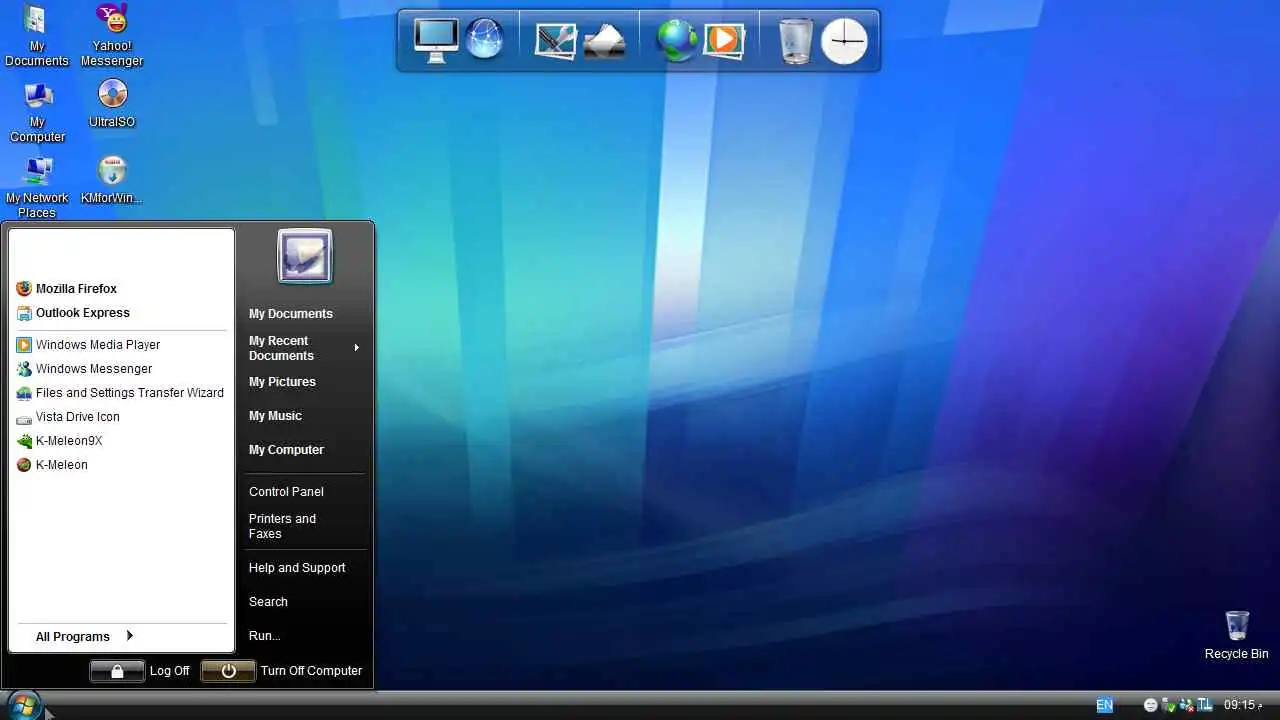Screen dimensions: 1280x720
Task: Open the document tray icon in the dock
Action: click(605, 41)
